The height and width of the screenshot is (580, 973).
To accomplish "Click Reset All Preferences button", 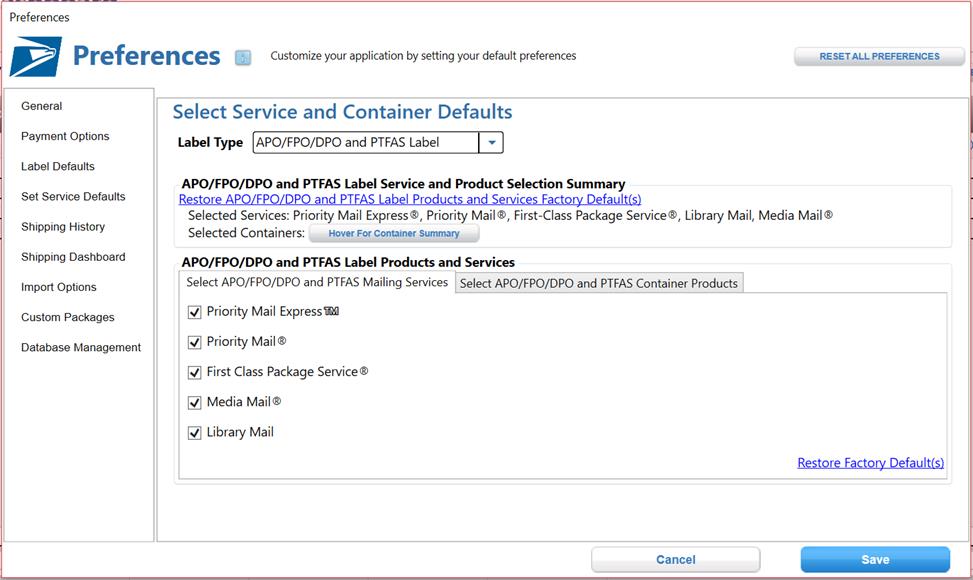I will pyautogui.click(x=879, y=56).
